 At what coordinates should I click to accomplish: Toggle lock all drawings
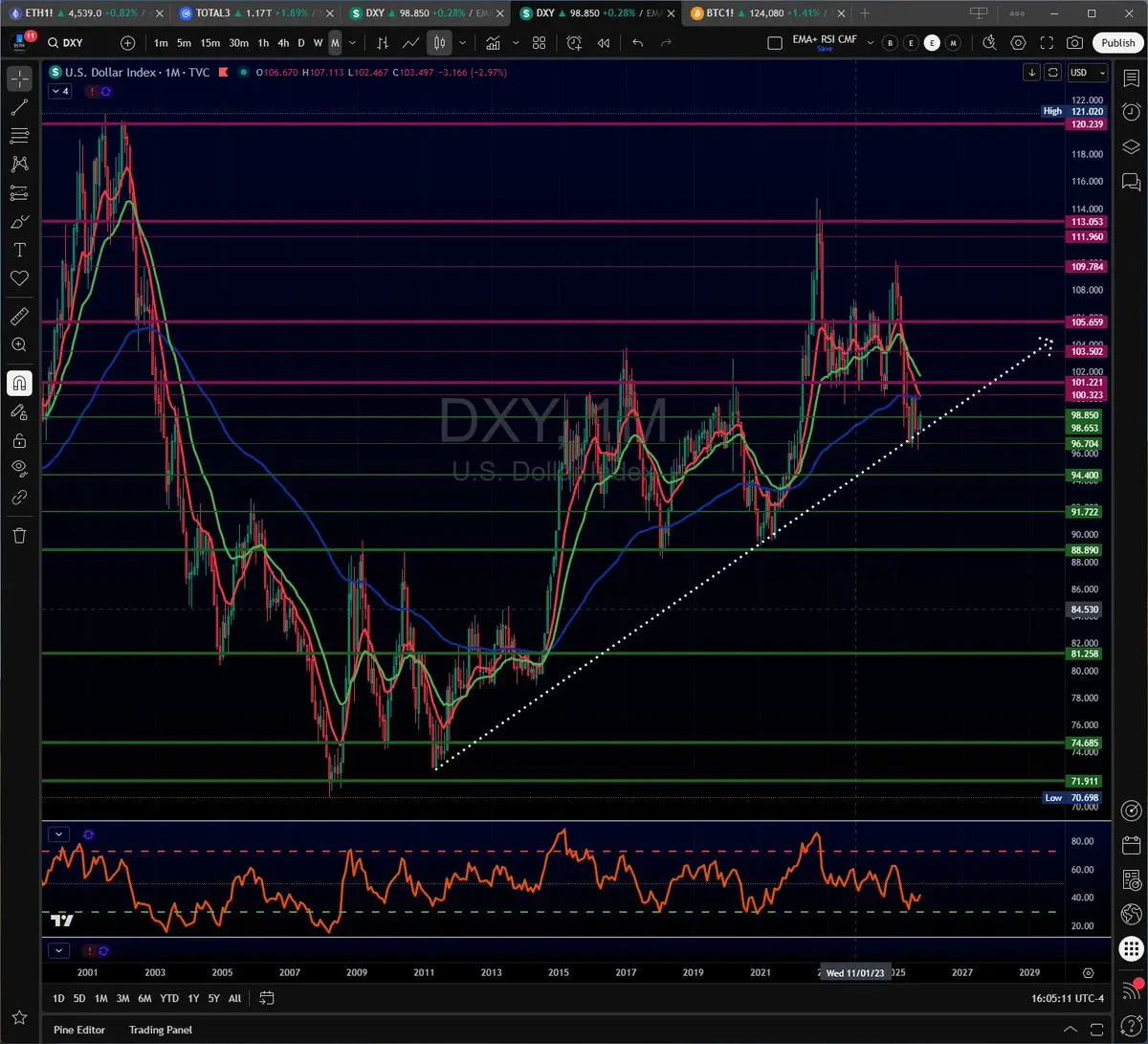pyautogui.click(x=19, y=440)
